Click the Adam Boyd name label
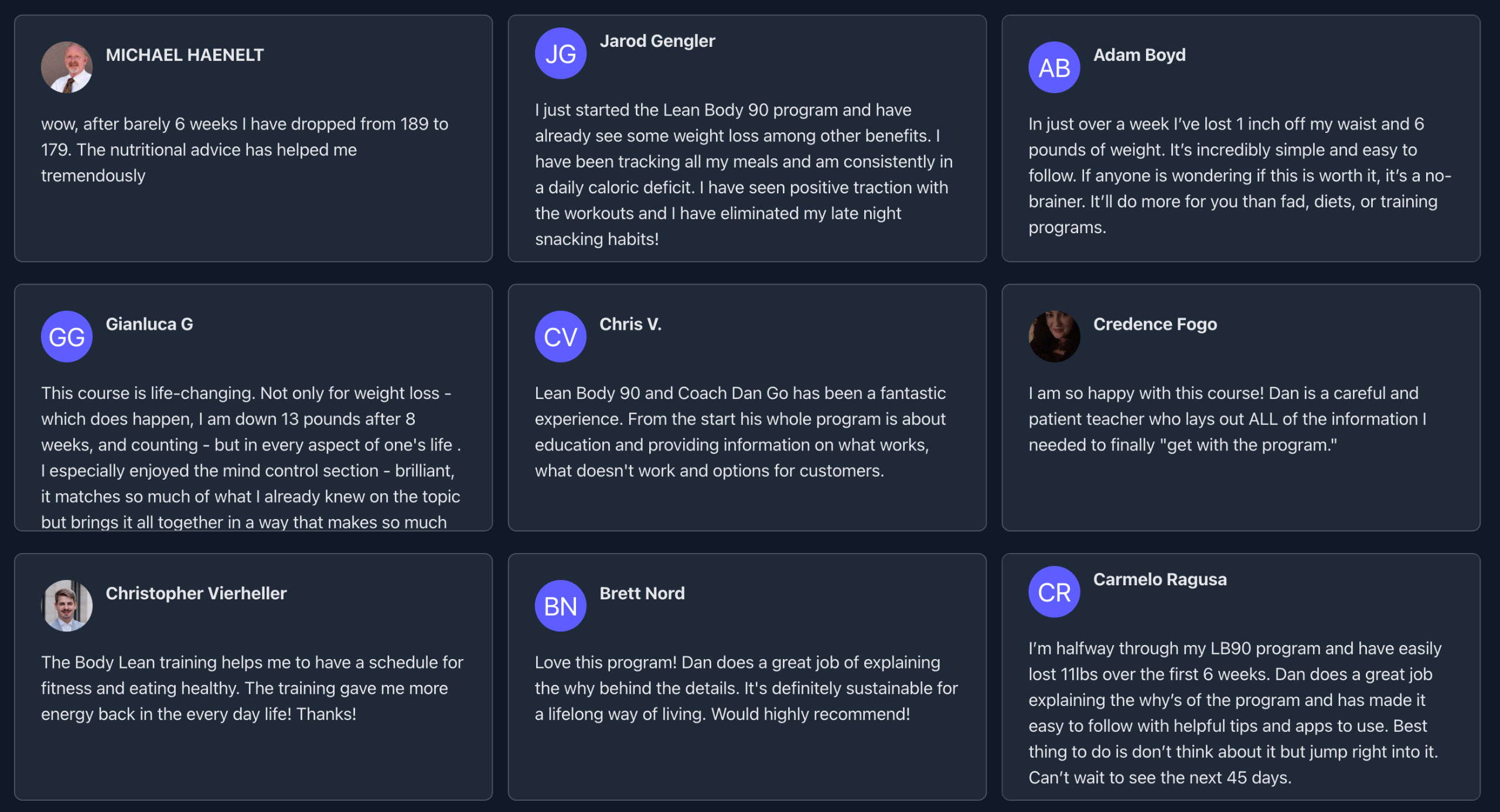The height and width of the screenshot is (812, 1500). pyautogui.click(x=1139, y=55)
